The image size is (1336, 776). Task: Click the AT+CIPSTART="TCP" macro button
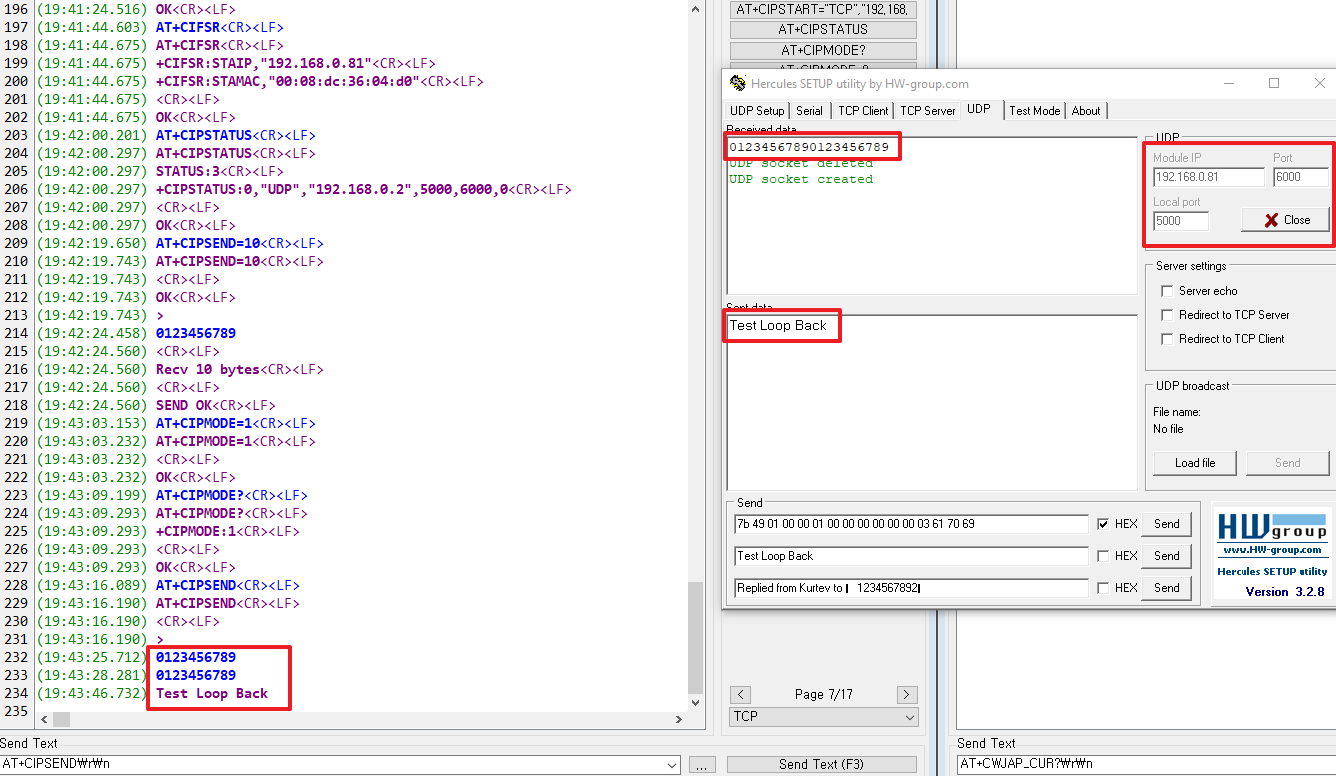tap(823, 9)
